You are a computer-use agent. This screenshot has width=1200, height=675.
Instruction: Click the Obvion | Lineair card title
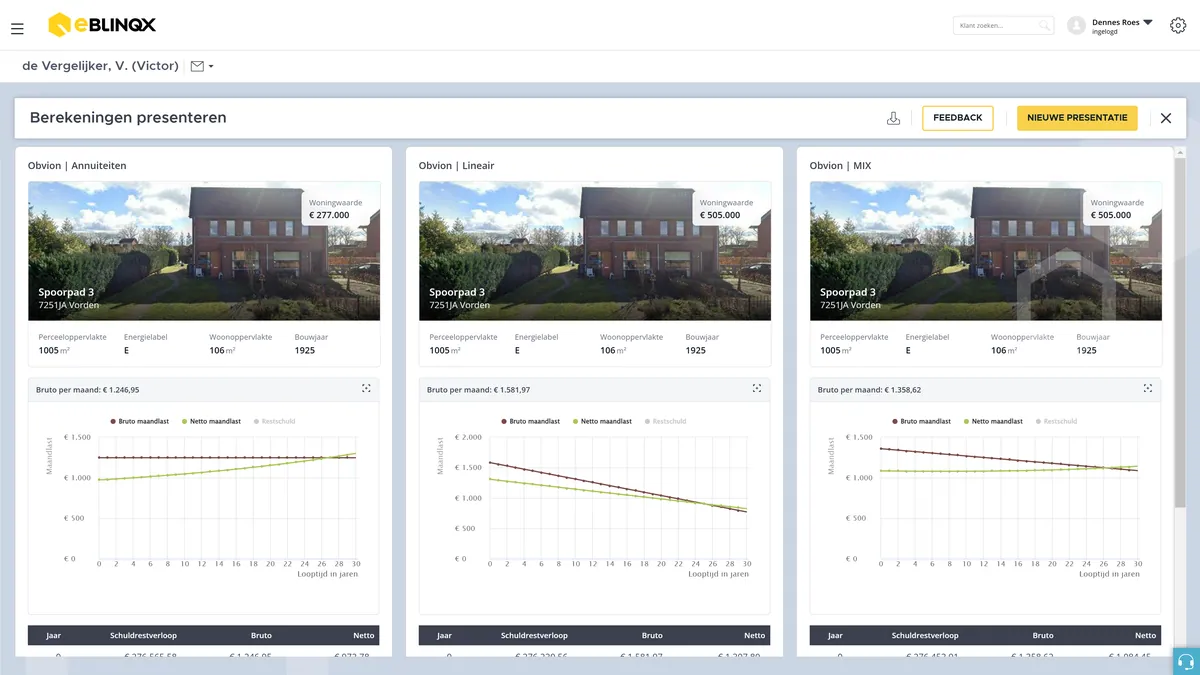tap(456, 166)
